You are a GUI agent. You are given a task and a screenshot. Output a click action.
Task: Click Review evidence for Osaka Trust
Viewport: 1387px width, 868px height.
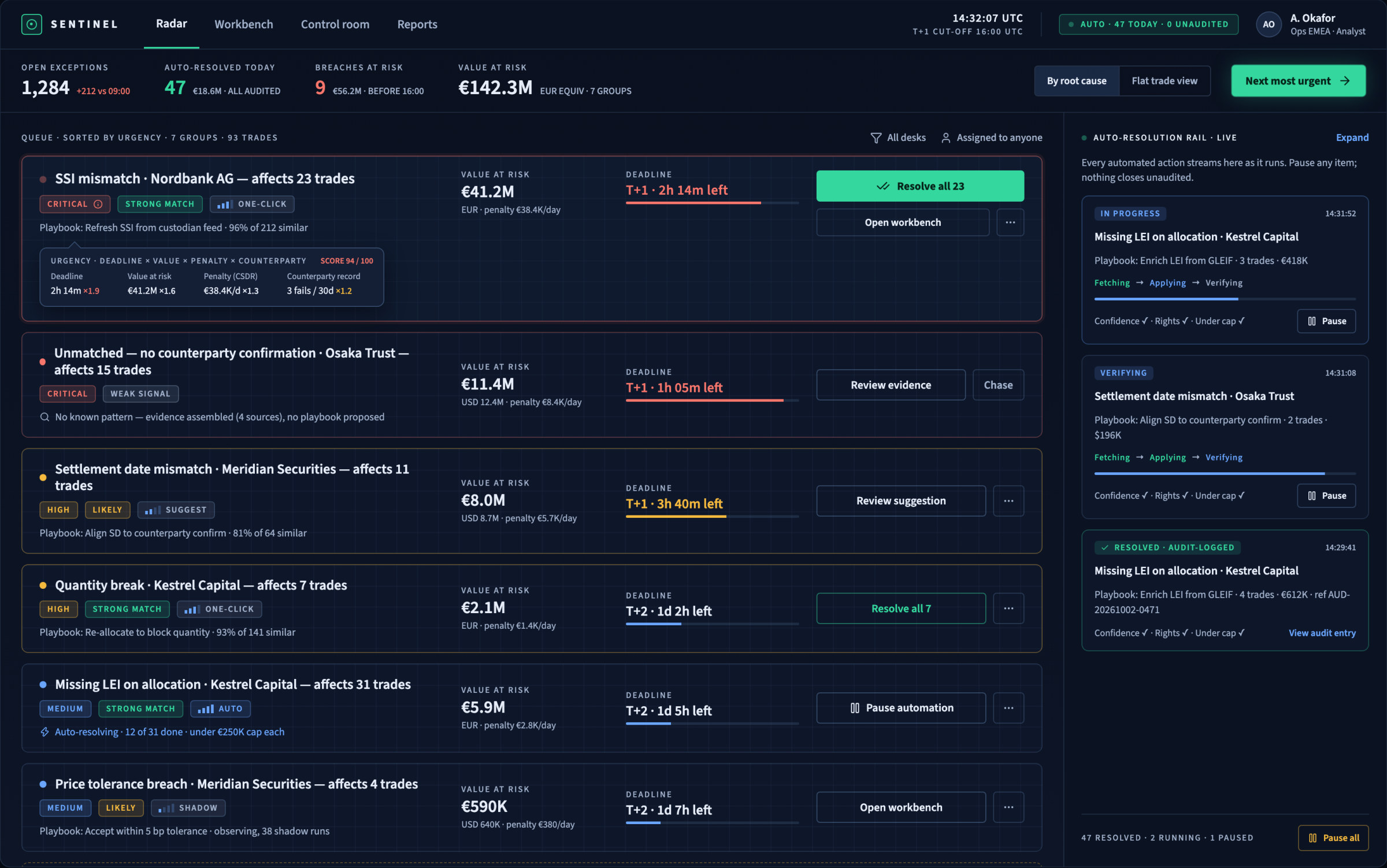(891, 385)
